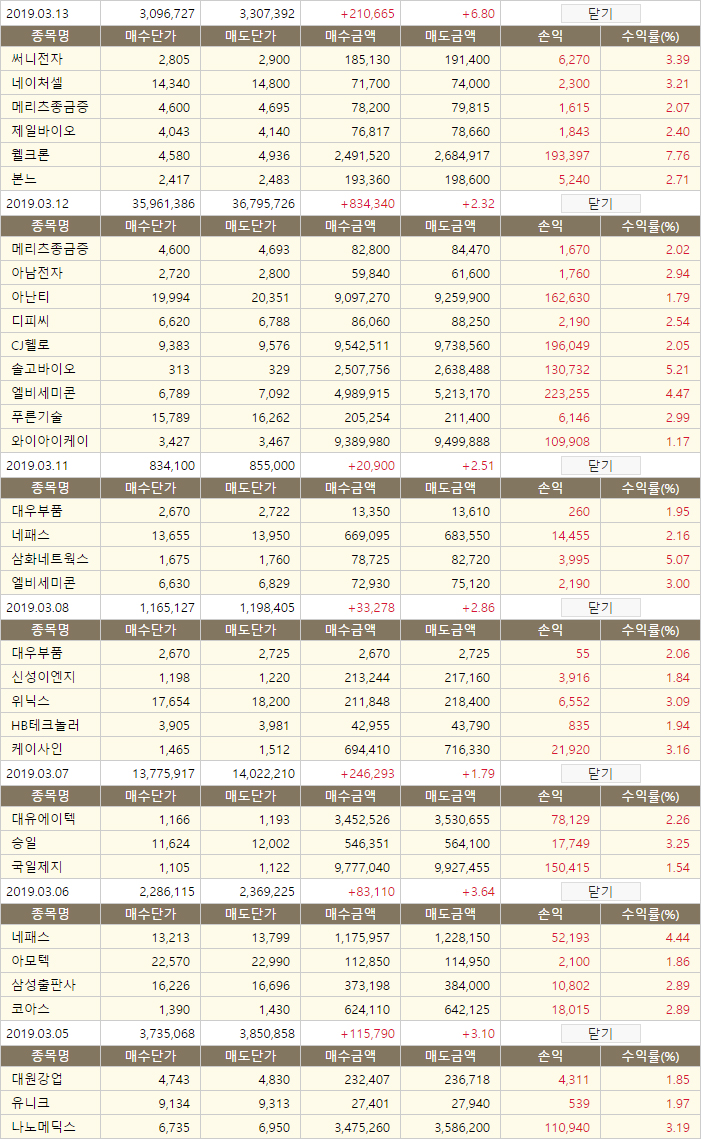The width and height of the screenshot is (701, 1139).
Task: Click stock name 본느
Action: (x=24, y=179)
